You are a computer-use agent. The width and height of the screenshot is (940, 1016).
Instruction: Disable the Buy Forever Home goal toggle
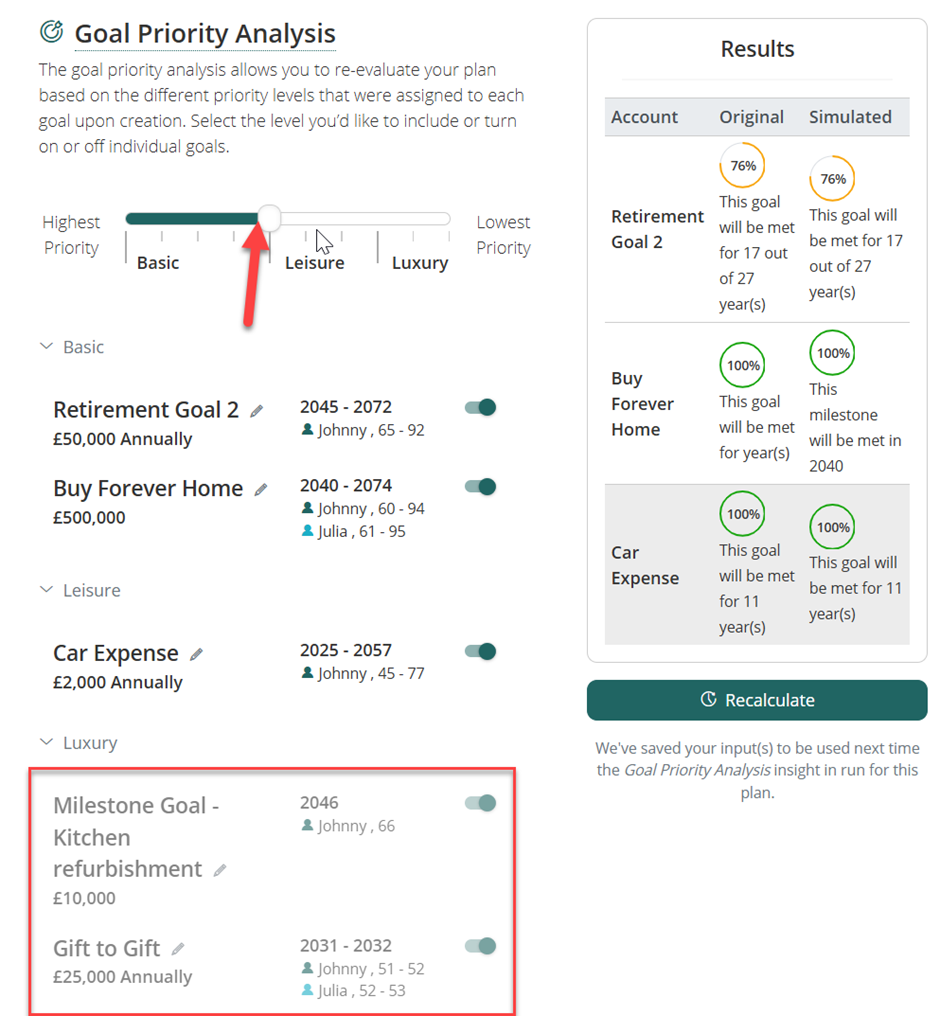tap(481, 486)
